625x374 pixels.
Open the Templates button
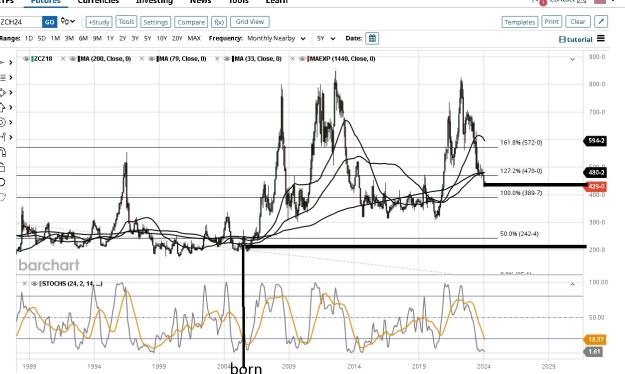pos(519,22)
